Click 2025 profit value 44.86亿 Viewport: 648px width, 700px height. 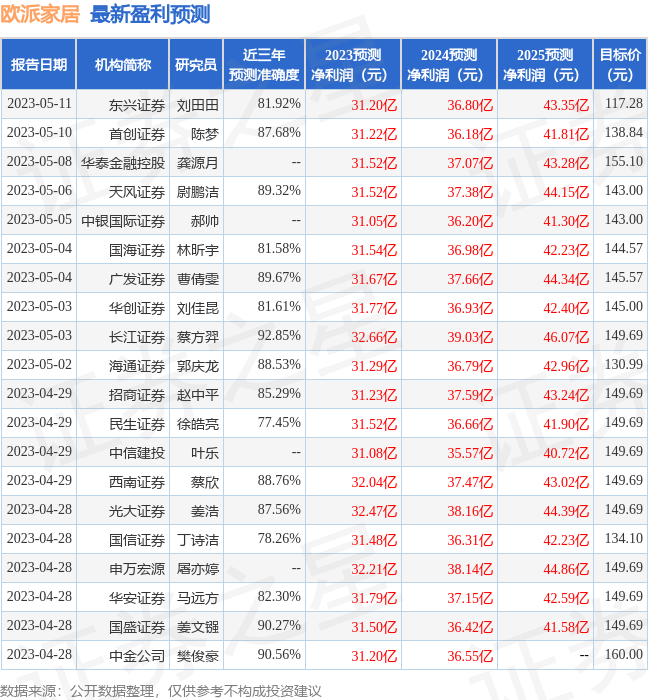pos(566,569)
